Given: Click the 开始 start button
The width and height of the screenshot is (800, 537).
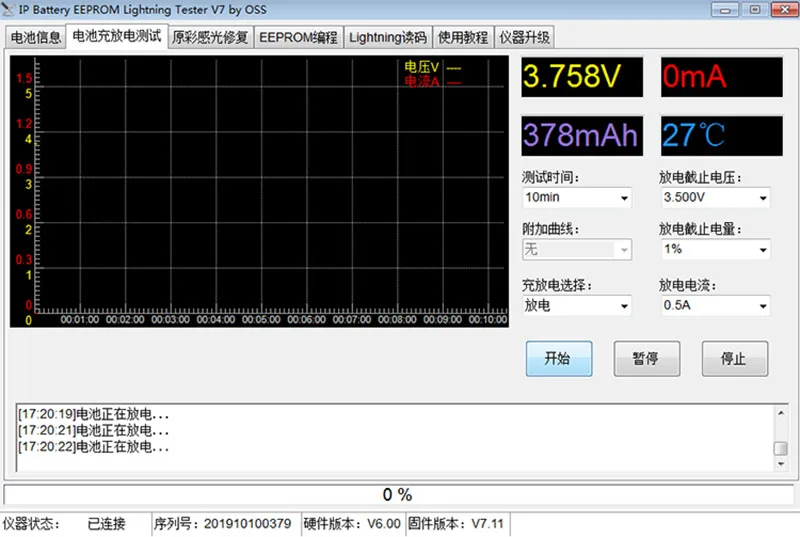Looking at the screenshot, I should [x=559, y=359].
